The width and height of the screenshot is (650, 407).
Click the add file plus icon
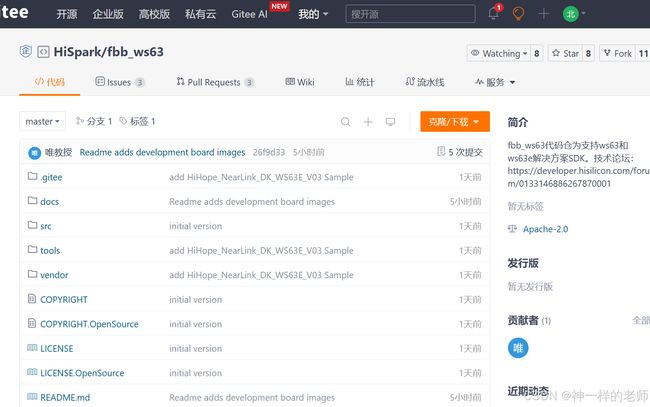[x=368, y=121]
